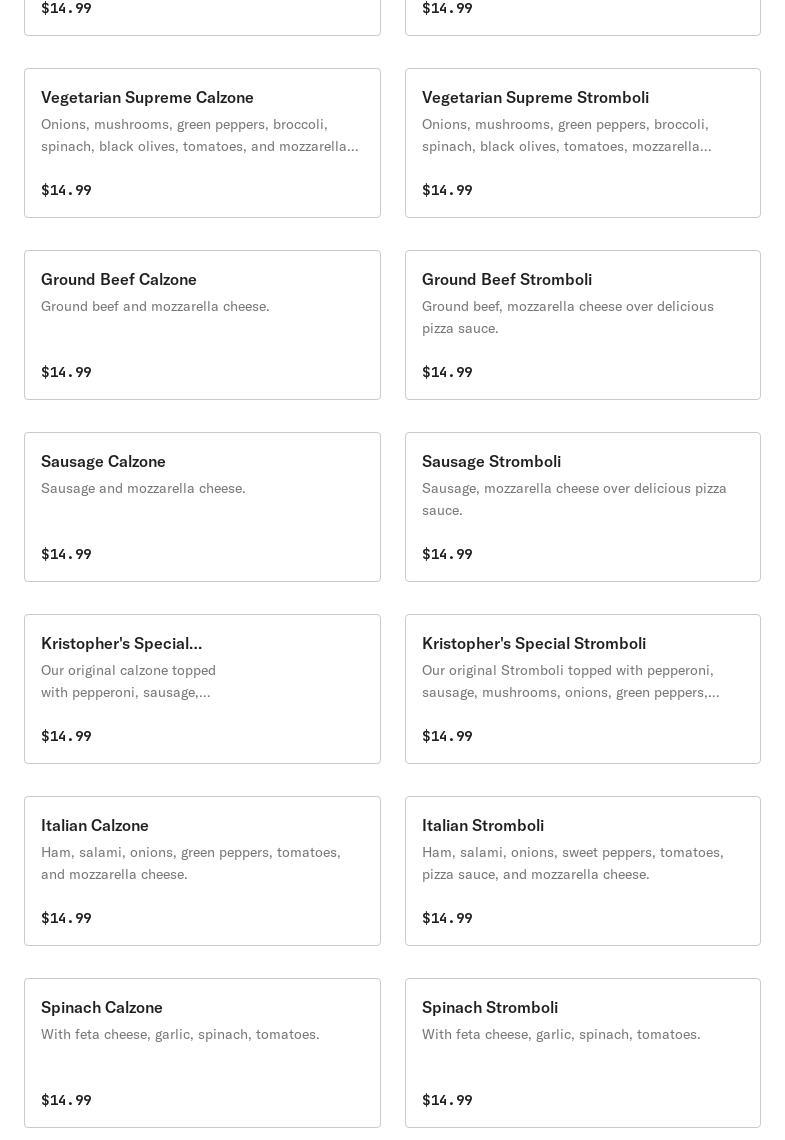Open Kristopher's Special calzone card
This screenshot has width=785, height=1140.
(x=202, y=689)
